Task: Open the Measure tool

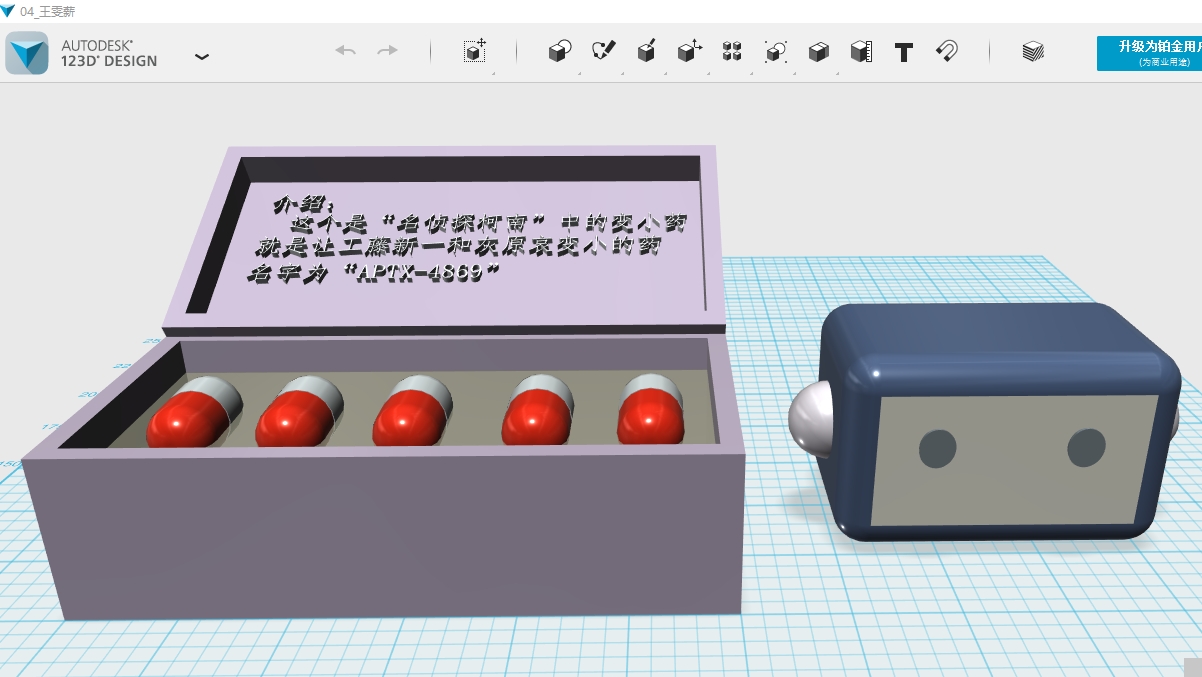Action: (x=861, y=51)
